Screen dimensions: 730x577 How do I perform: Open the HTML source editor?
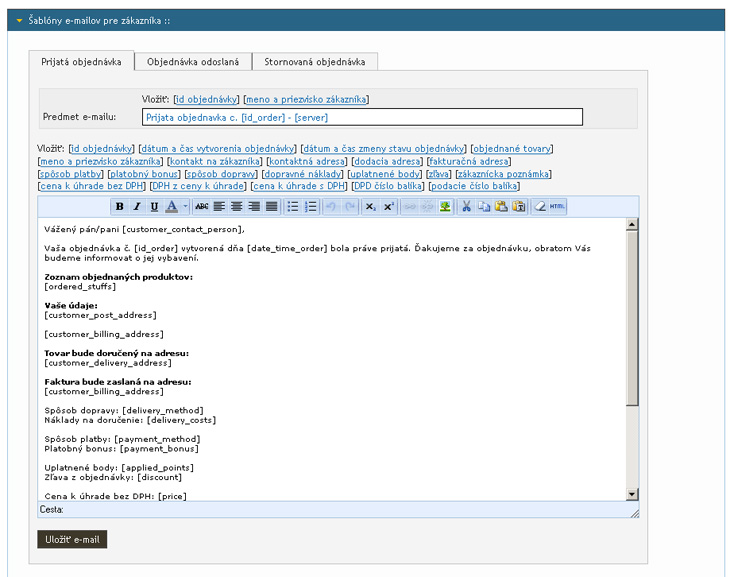557,207
